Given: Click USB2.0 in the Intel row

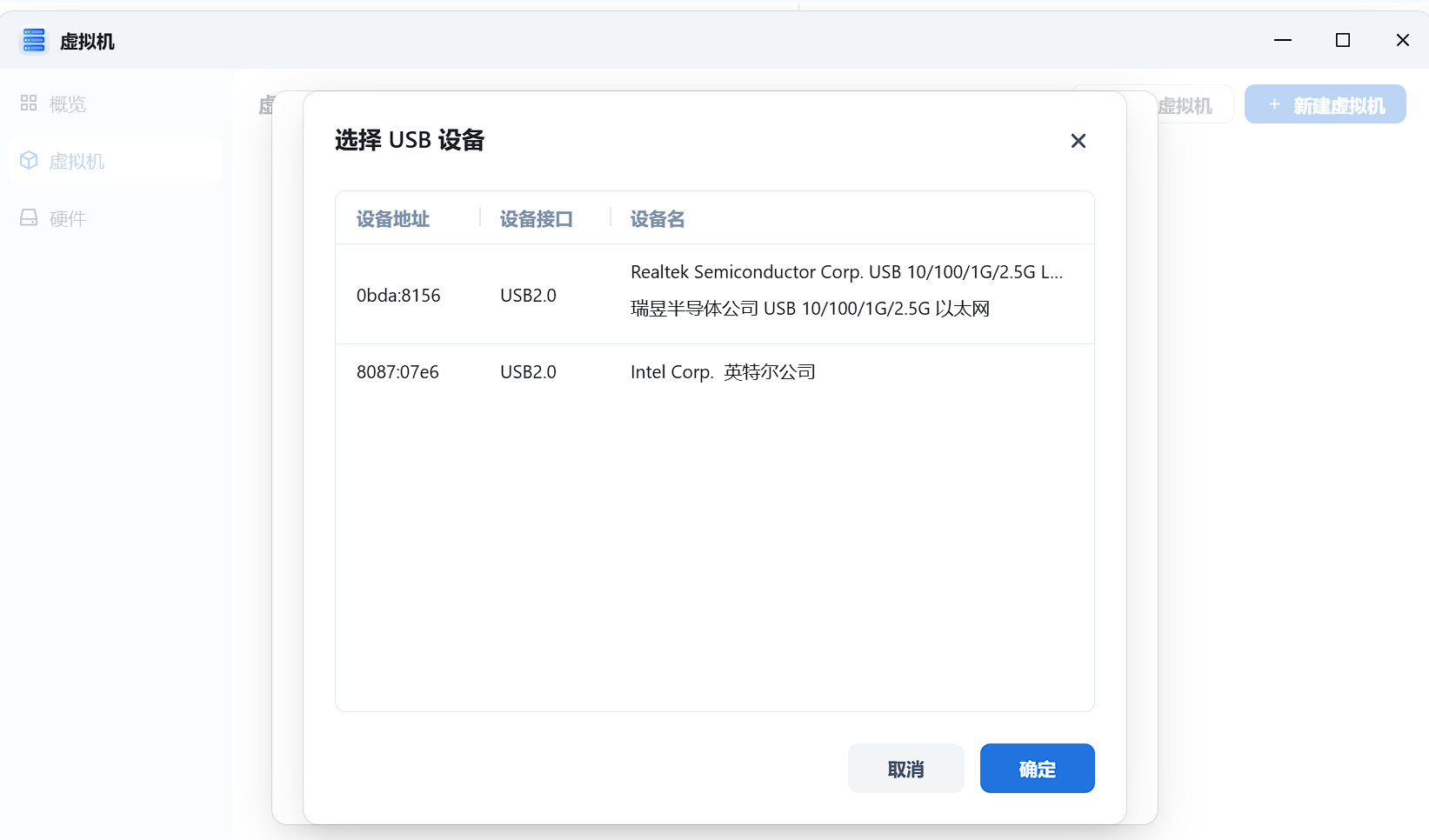Looking at the screenshot, I should [x=528, y=372].
